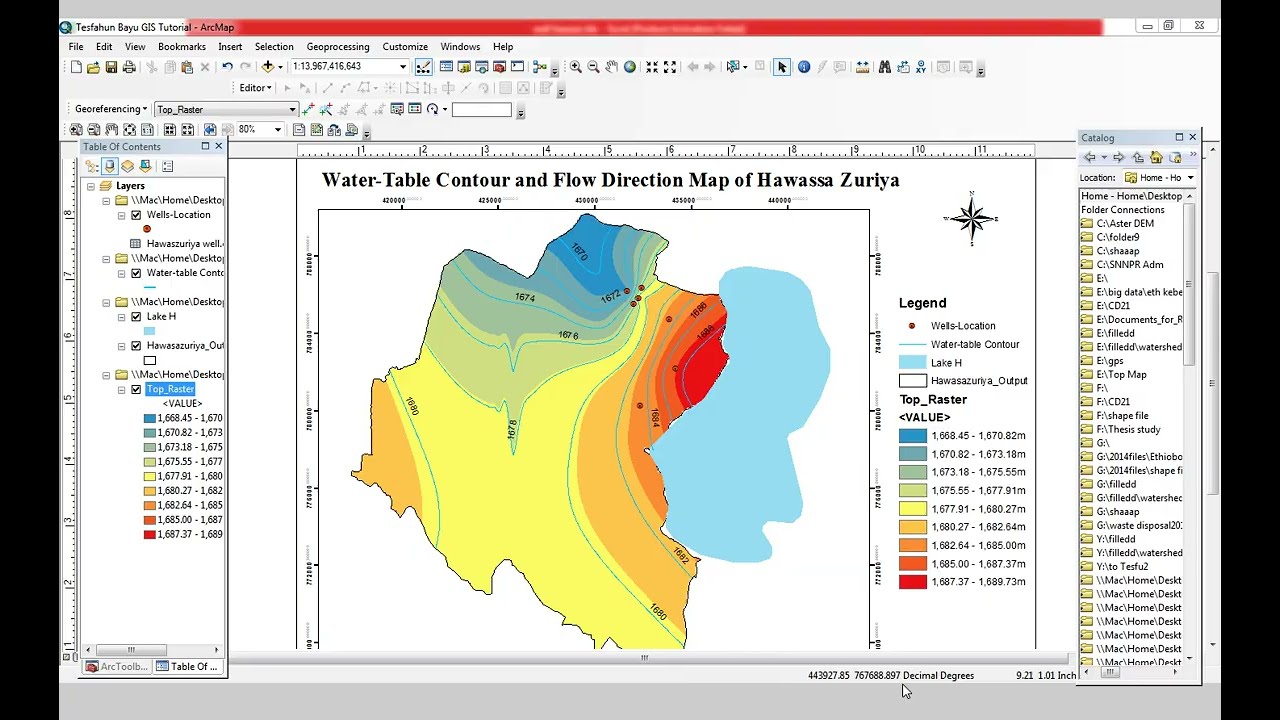Toggle visibility of Lake H layer

[136, 317]
